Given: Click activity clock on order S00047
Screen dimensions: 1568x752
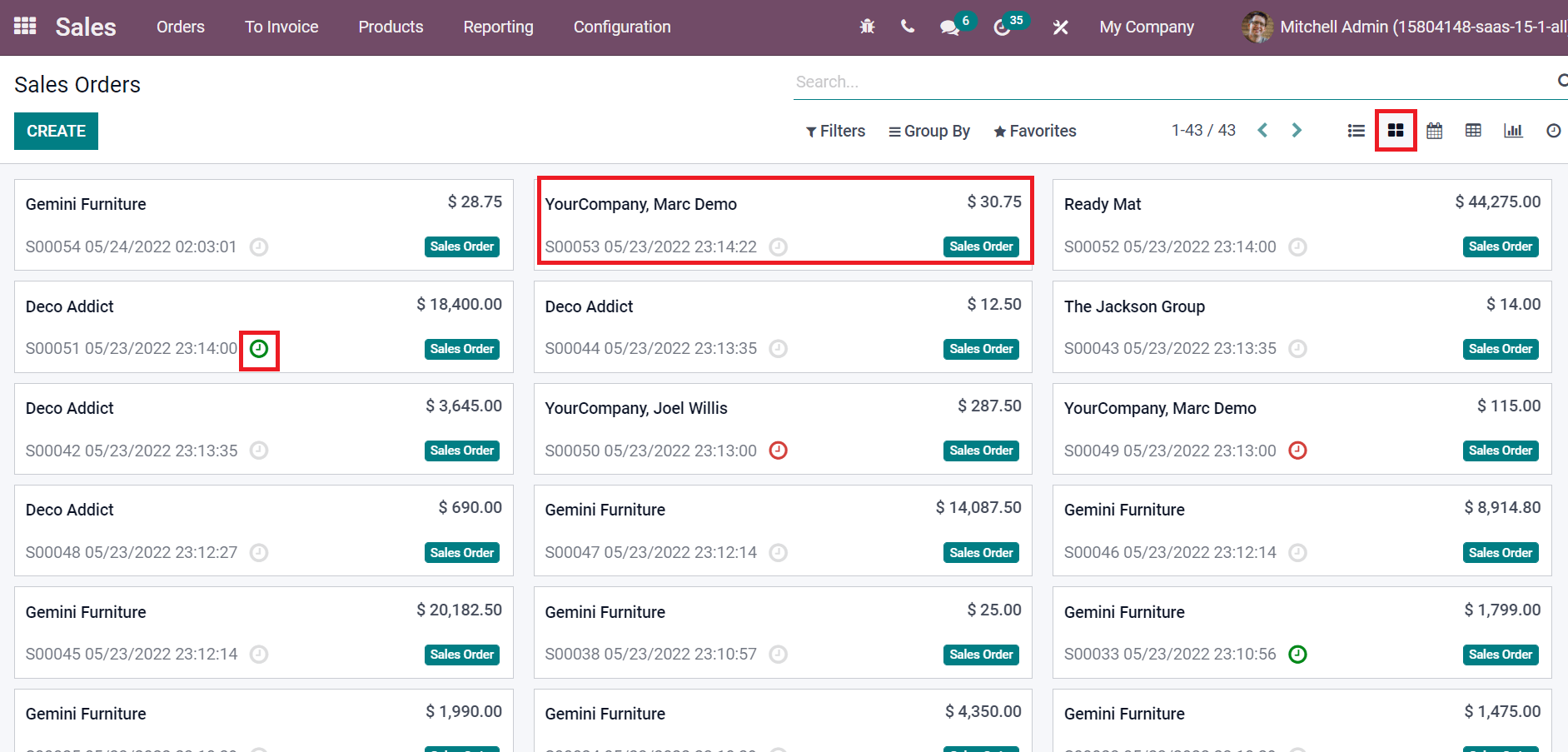Looking at the screenshot, I should pos(778,552).
